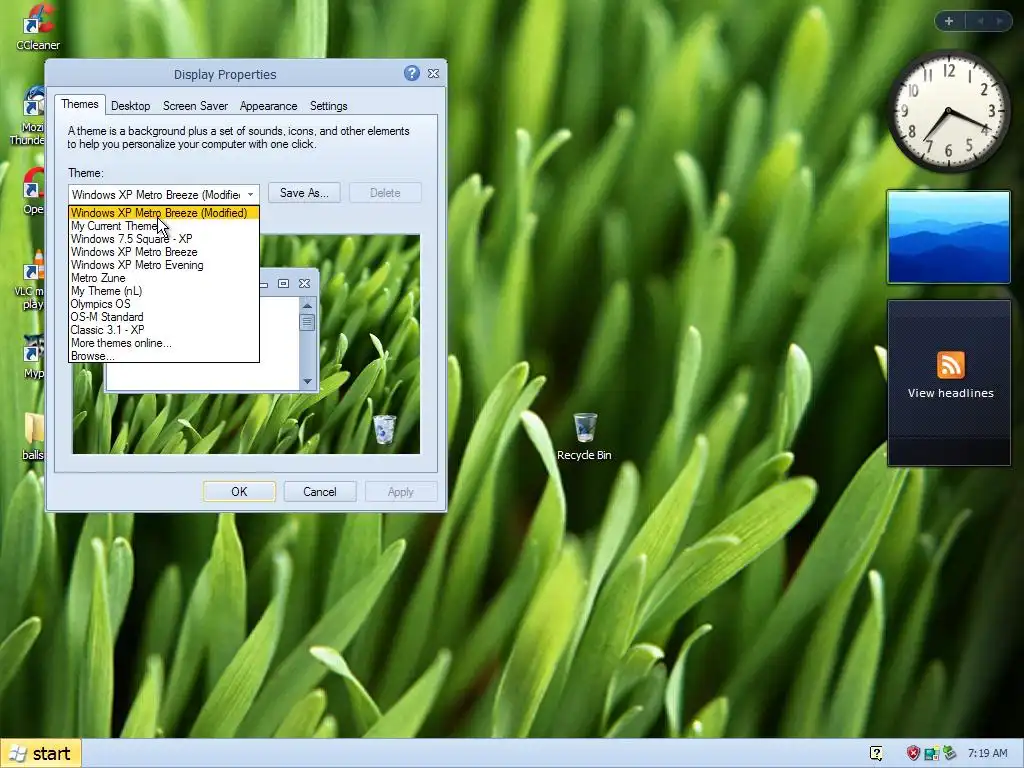Open the red shield security alert tray icon
Screen dimensions: 1024x768
tap(913, 753)
